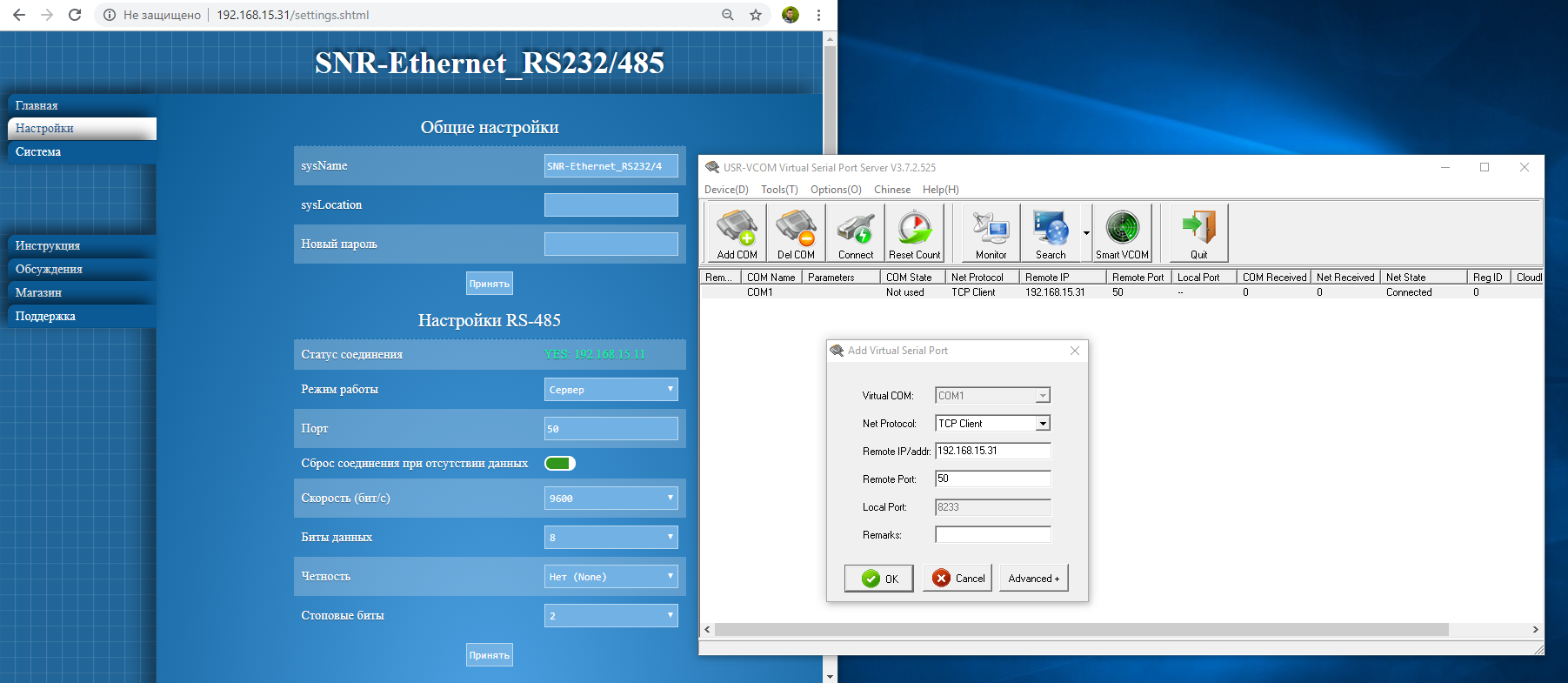
Task: Toggle connection reset on no data switch
Action: pyautogui.click(x=560, y=464)
